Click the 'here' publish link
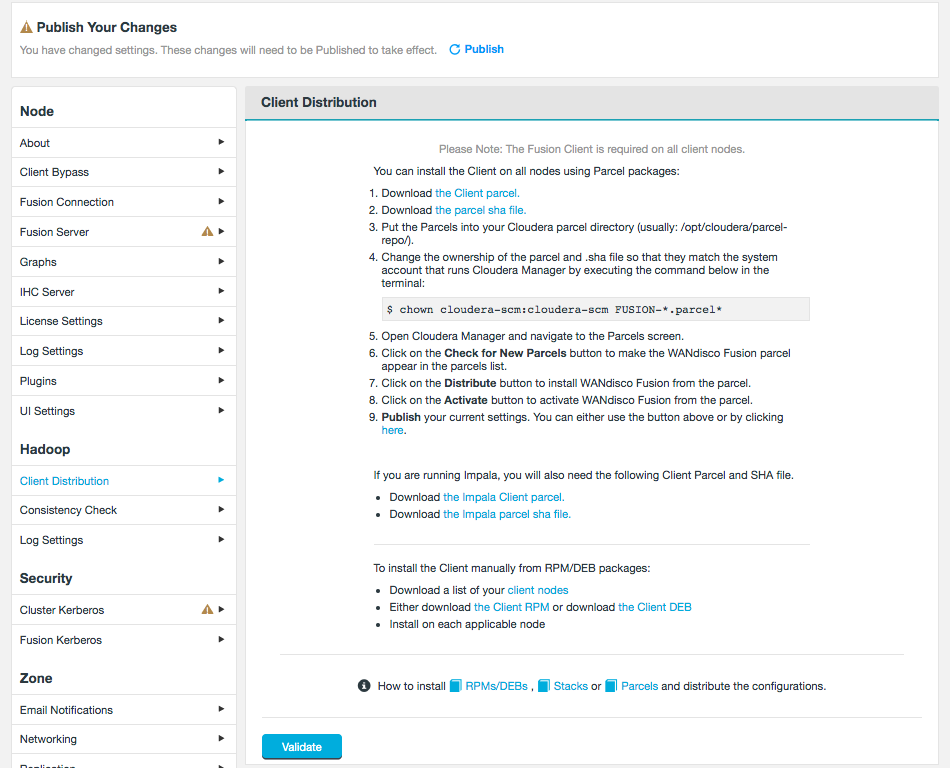 point(392,430)
